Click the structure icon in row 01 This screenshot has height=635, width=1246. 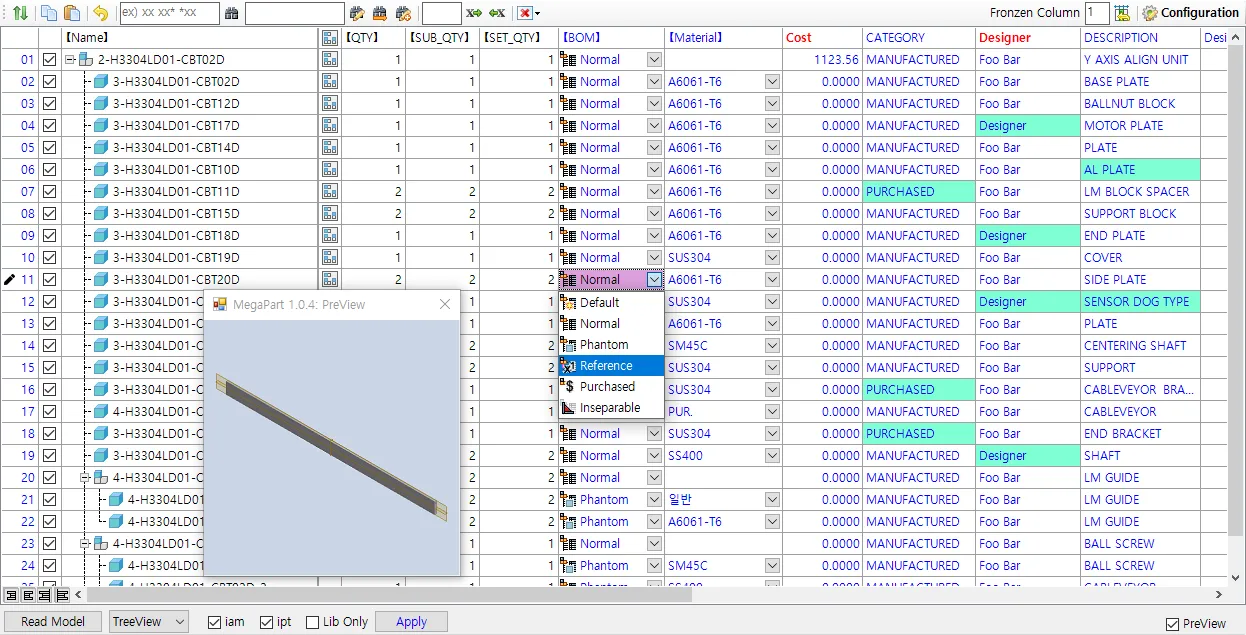[330, 59]
